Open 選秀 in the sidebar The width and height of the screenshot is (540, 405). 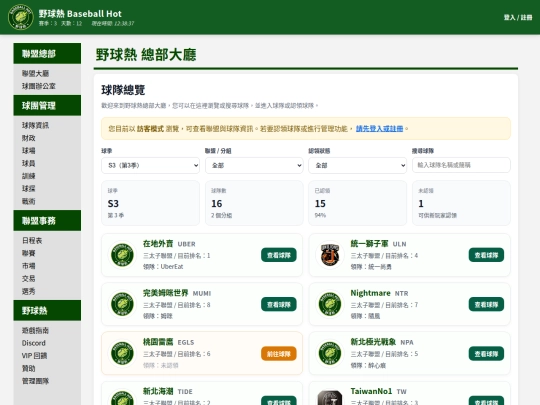point(29,291)
